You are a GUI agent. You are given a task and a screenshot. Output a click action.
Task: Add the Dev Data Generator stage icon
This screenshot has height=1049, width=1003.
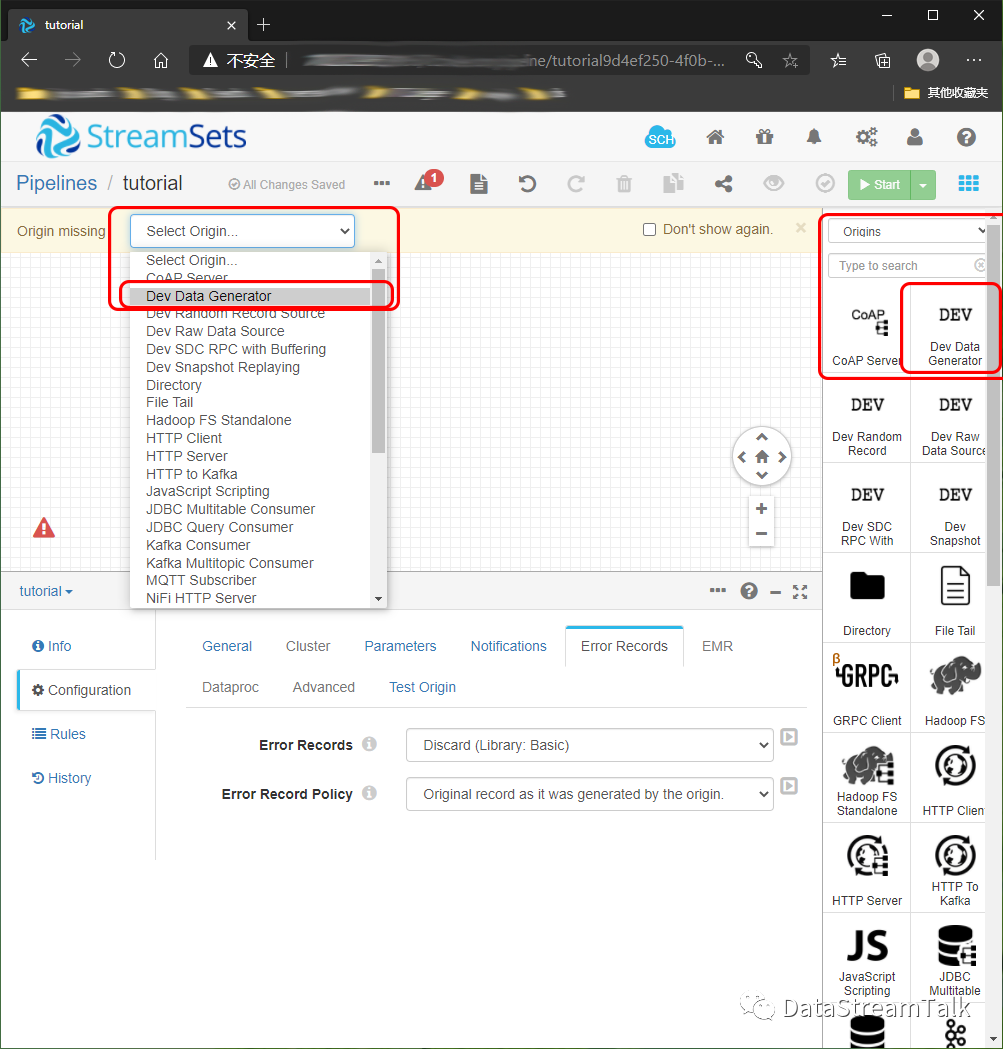tap(954, 315)
